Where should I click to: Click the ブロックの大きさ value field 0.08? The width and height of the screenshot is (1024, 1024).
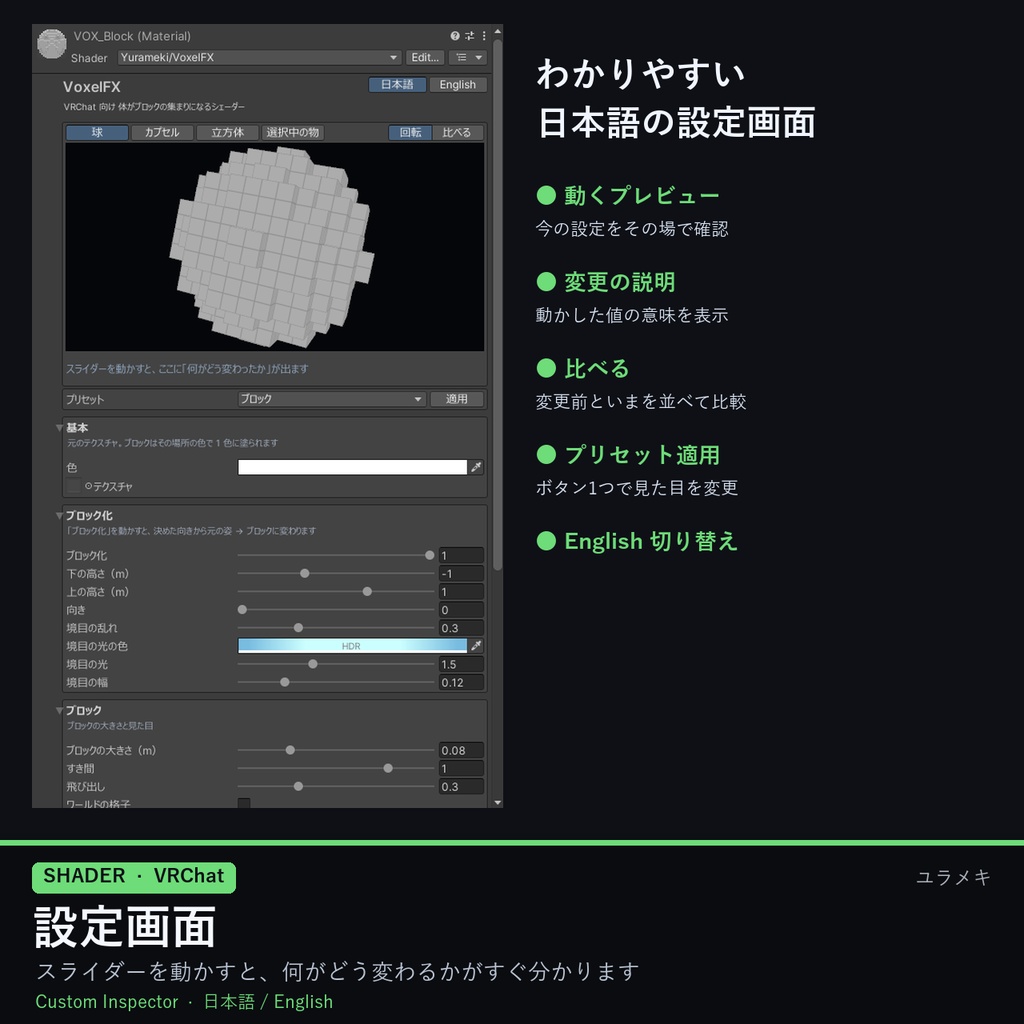pos(461,750)
